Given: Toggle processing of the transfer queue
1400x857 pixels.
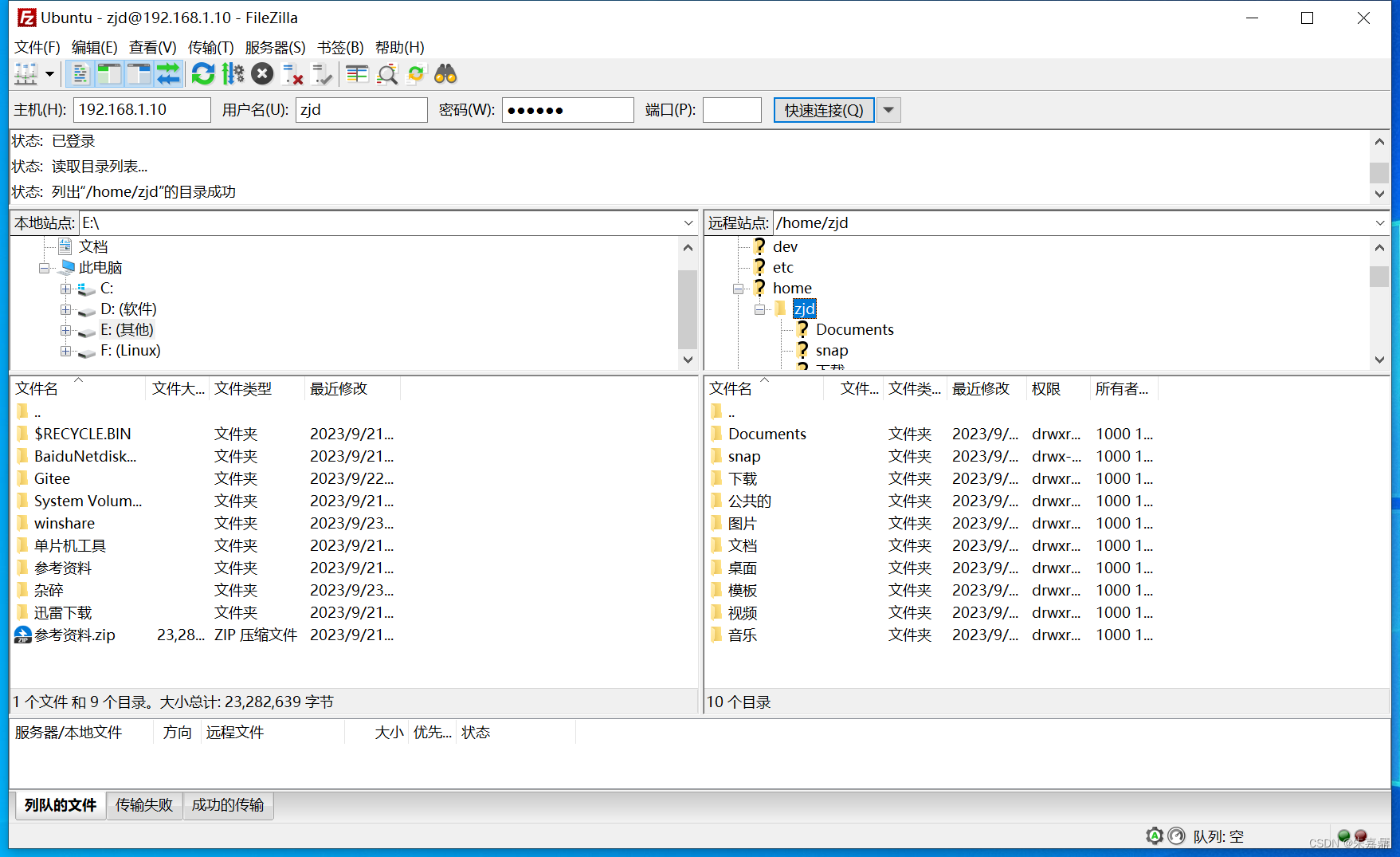Looking at the screenshot, I should coord(233,74).
